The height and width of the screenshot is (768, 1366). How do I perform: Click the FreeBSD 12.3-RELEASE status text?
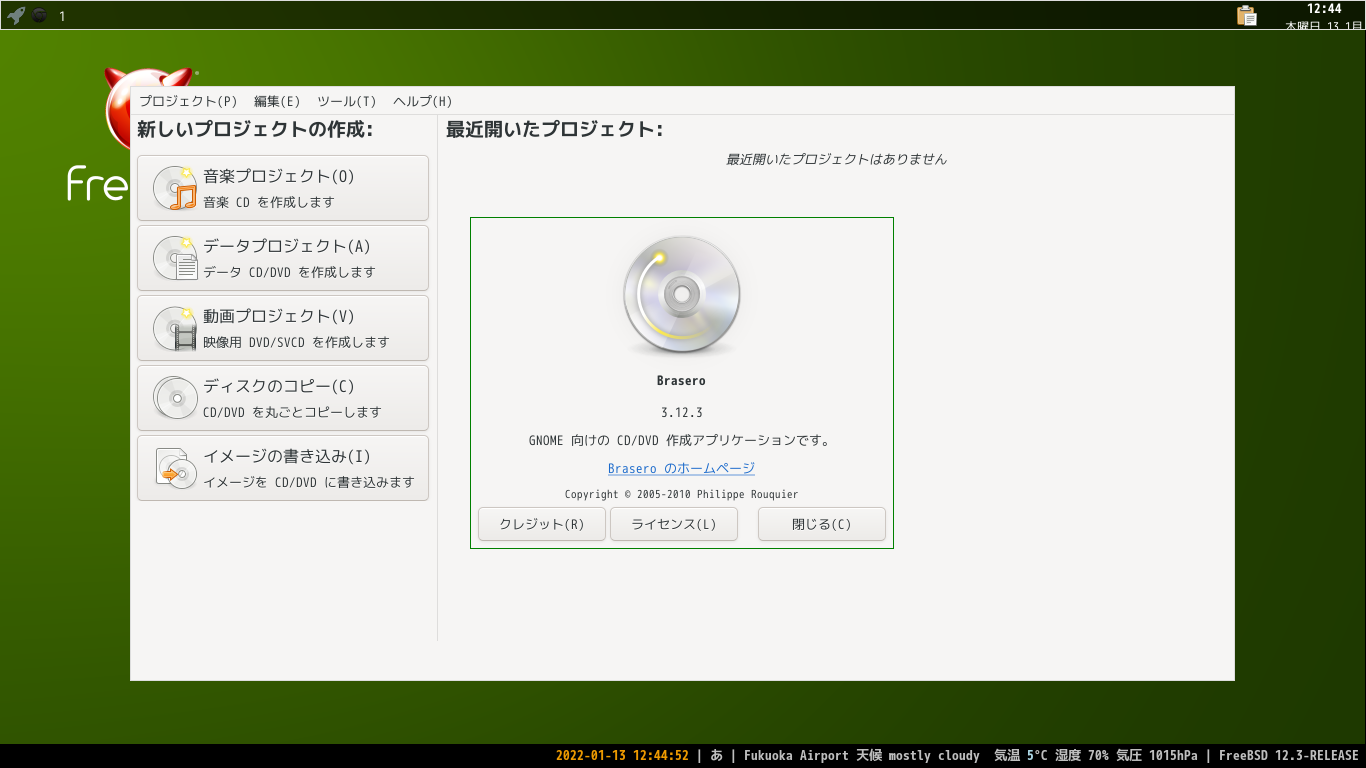[x=1289, y=756]
